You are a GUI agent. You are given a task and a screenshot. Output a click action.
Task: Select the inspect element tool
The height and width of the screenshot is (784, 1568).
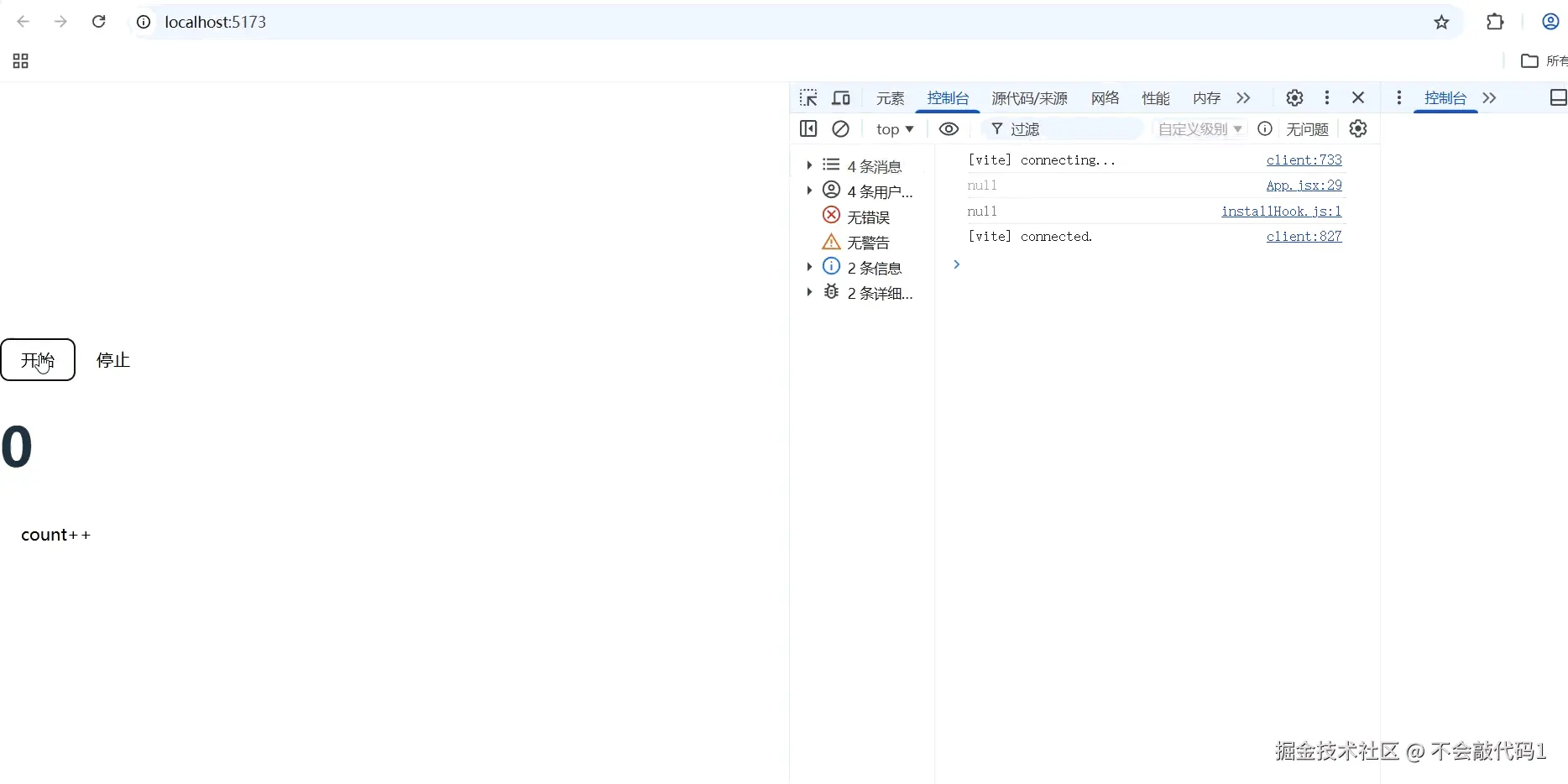click(808, 97)
